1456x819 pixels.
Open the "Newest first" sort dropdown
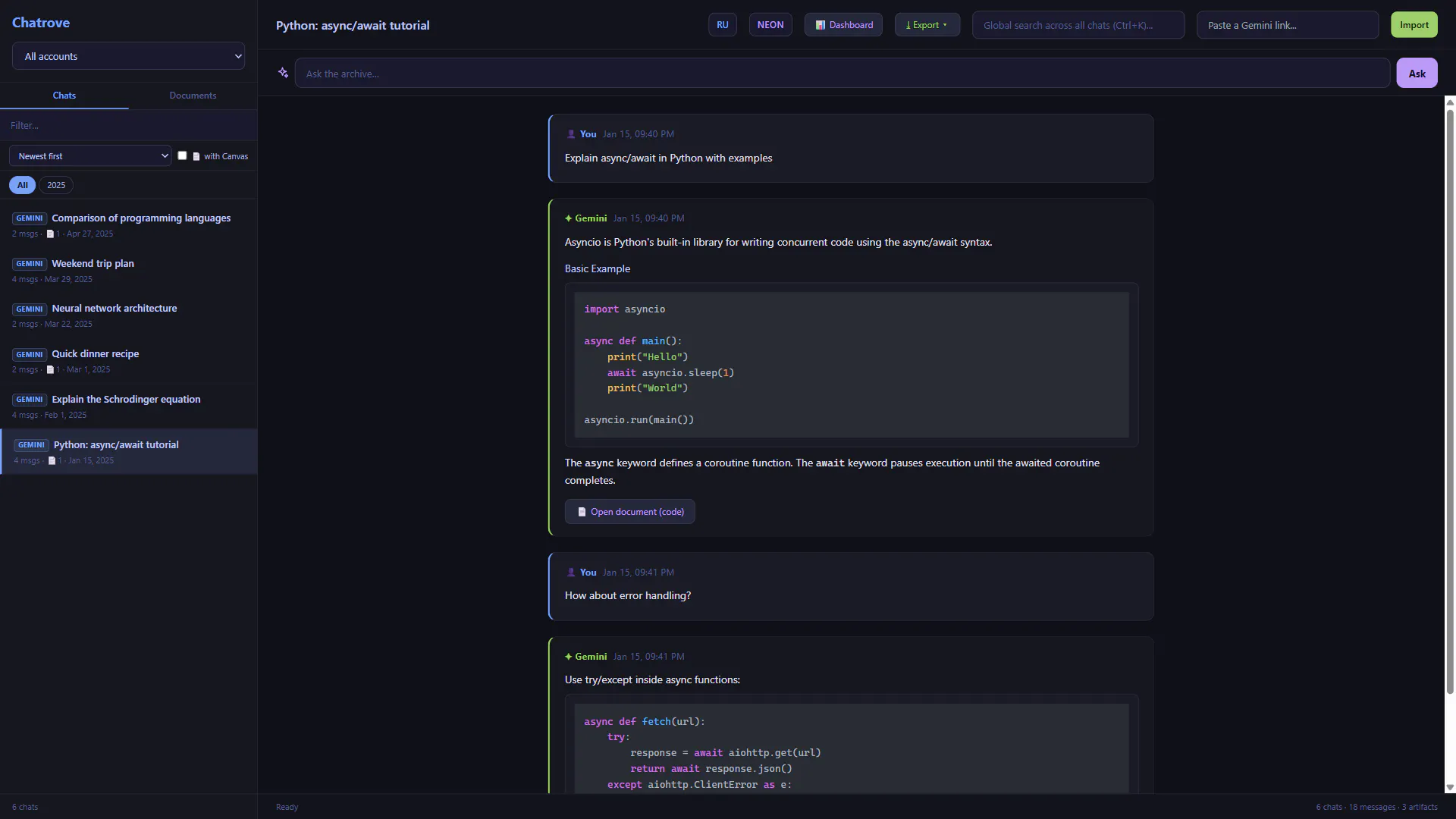[x=90, y=156]
